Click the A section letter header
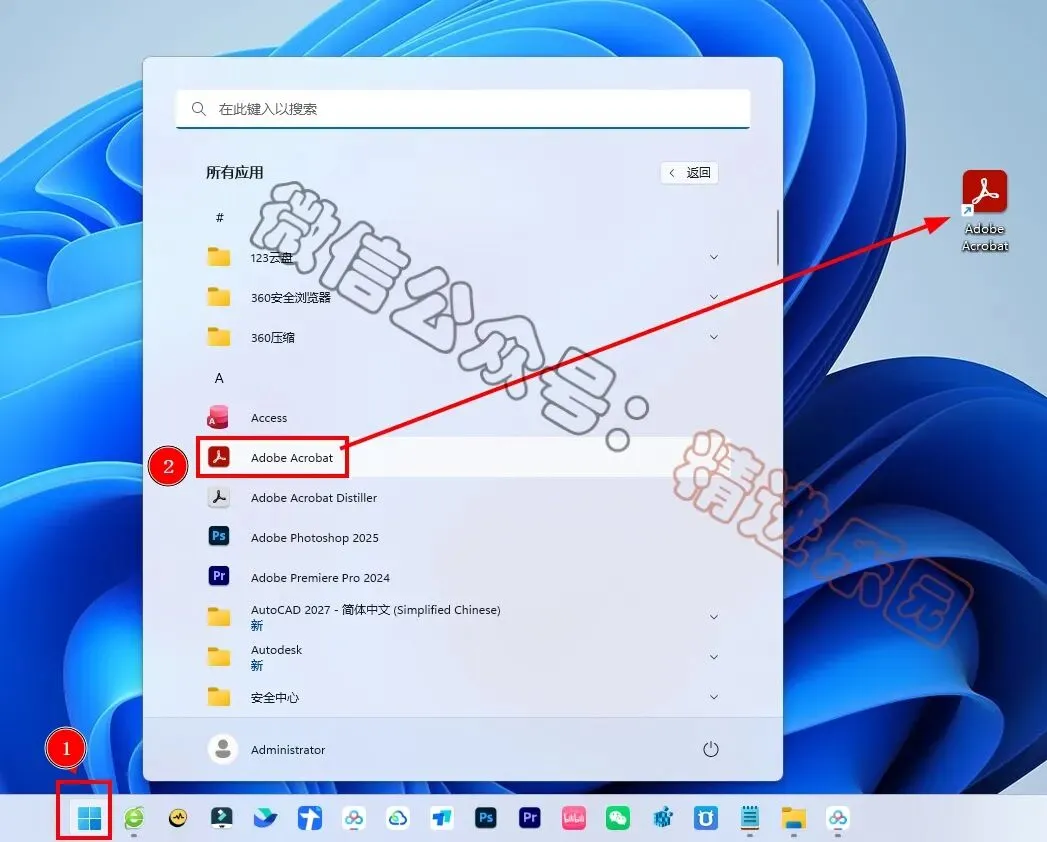This screenshot has height=842, width=1047. pyautogui.click(x=219, y=378)
